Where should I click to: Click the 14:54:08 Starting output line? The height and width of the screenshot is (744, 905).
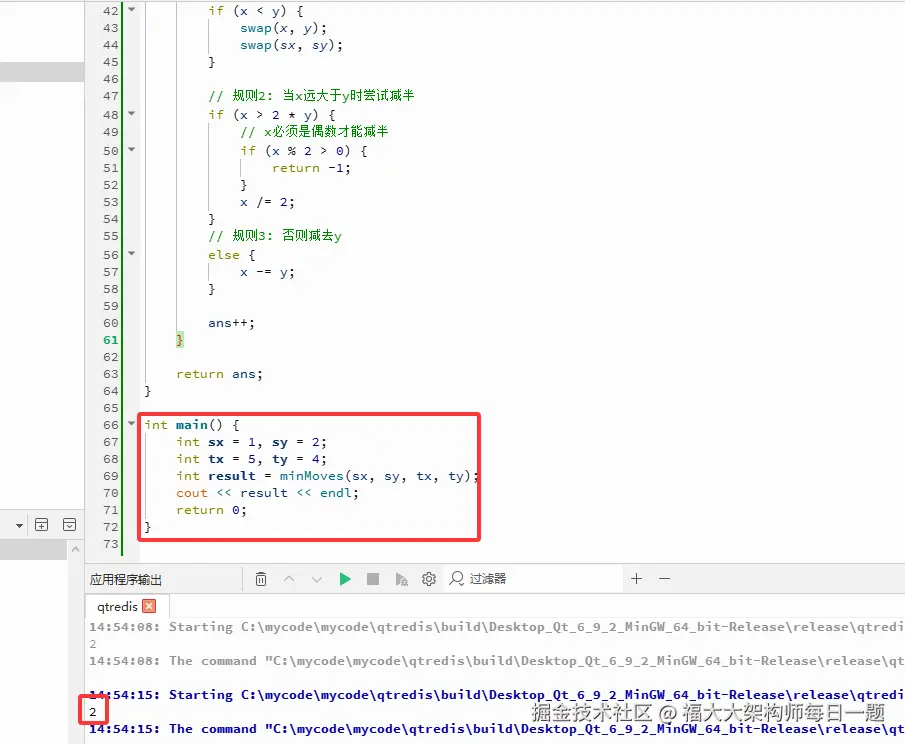pyautogui.click(x=496, y=627)
